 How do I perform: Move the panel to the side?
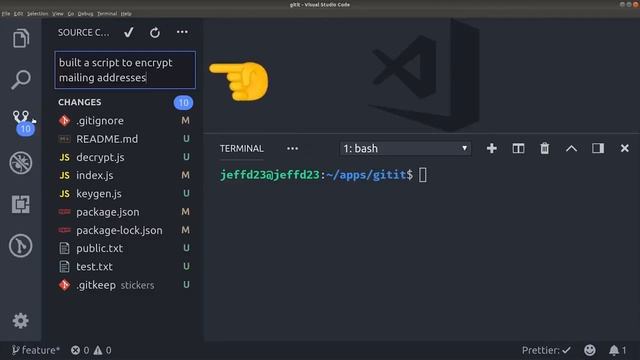tap(598, 148)
